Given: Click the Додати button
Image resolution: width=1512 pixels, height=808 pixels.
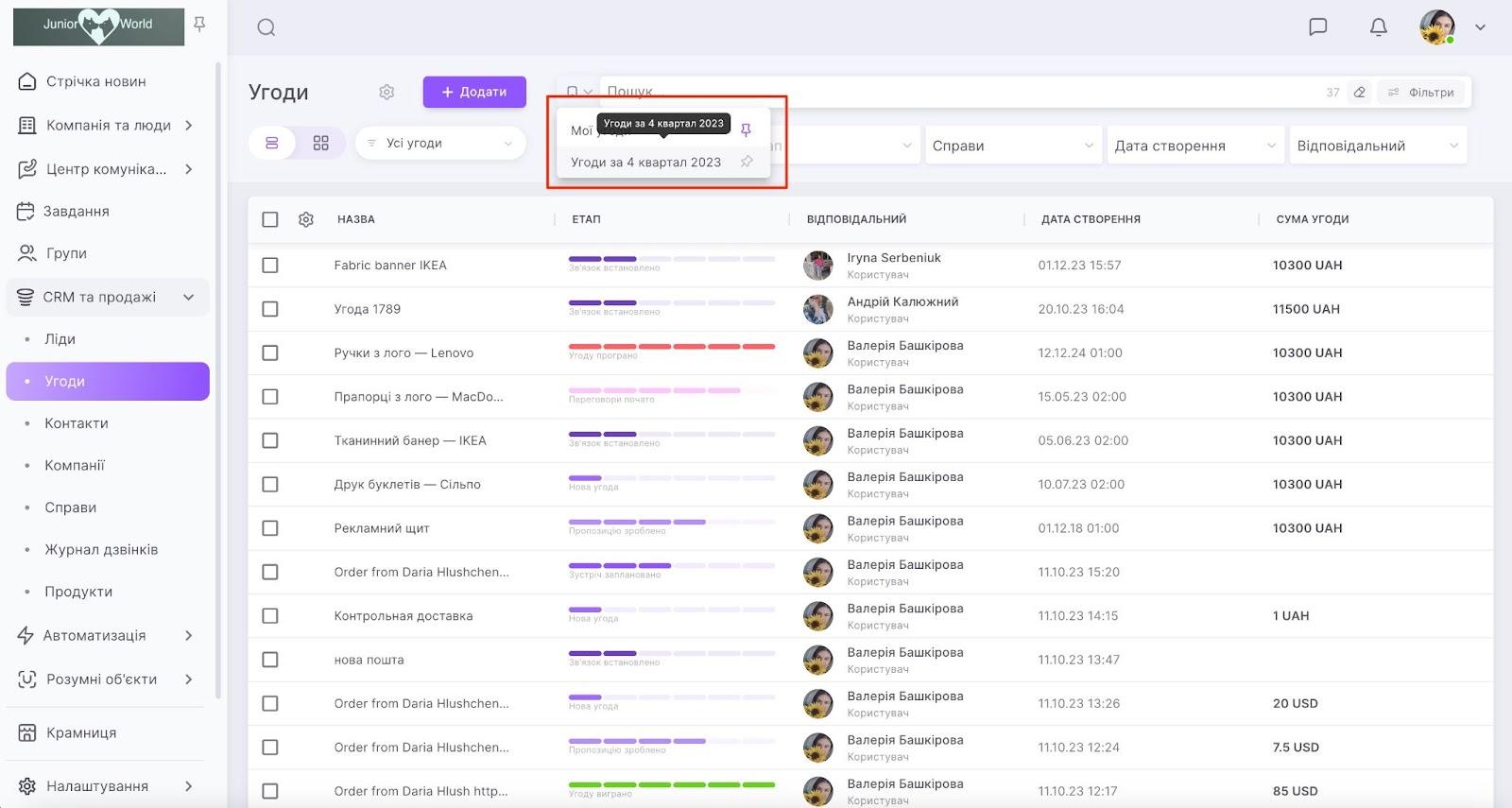Looking at the screenshot, I should point(474,93).
